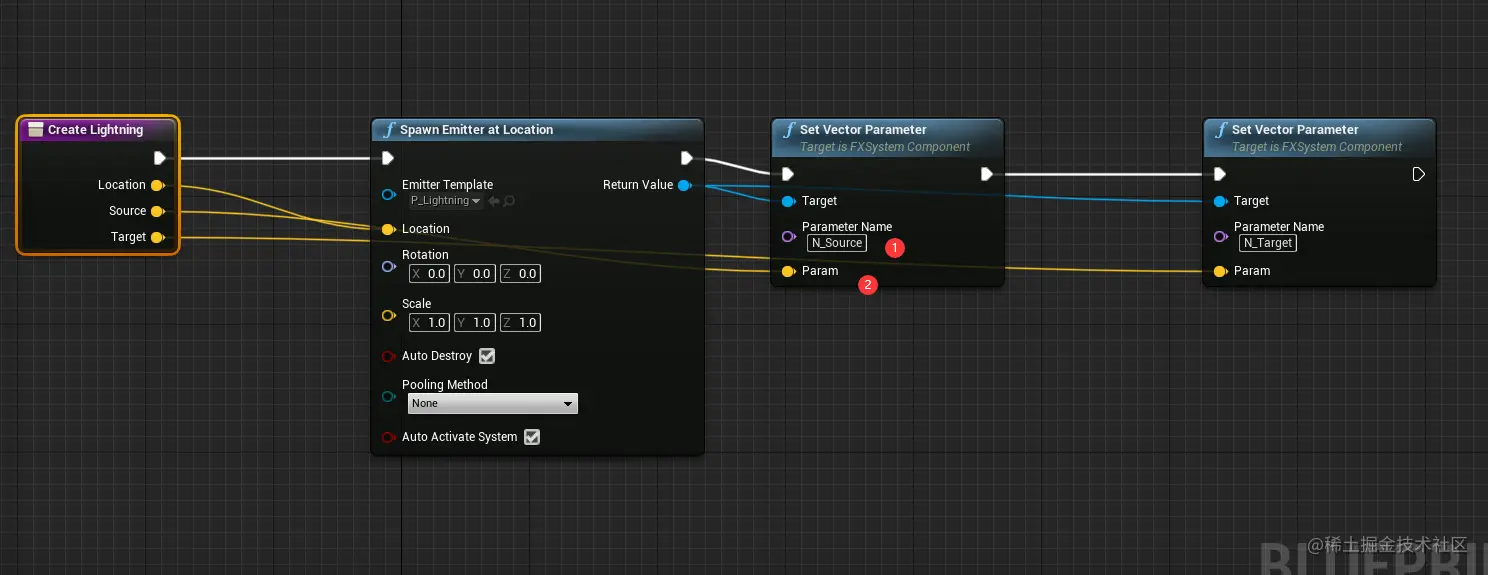Click the Auto Destroy boolean pin
The image size is (1488, 575).
tap(388, 356)
